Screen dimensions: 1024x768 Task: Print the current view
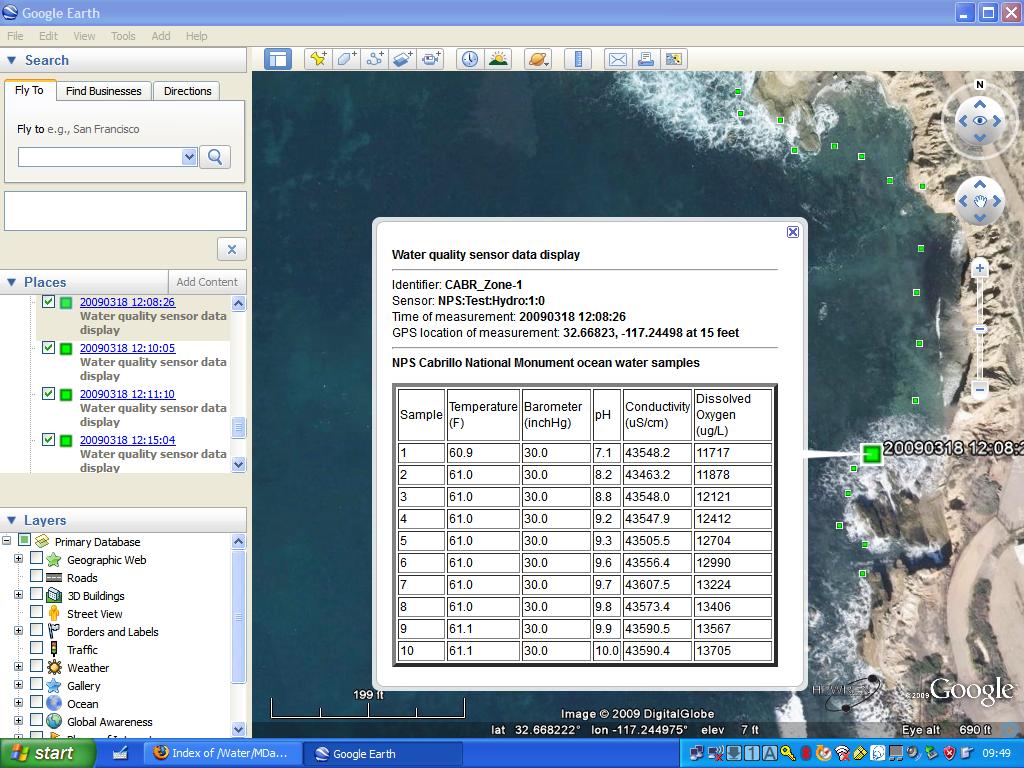(x=646, y=59)
